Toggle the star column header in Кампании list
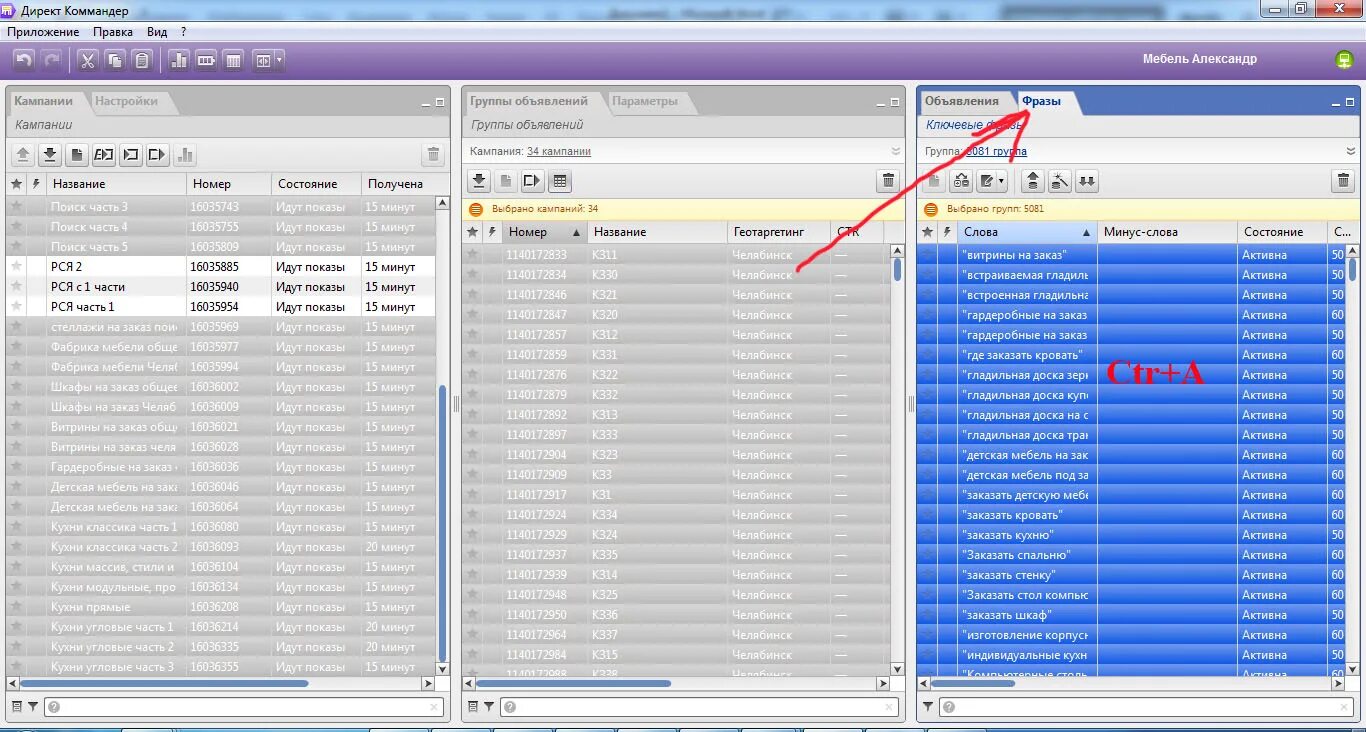Screen dimensions: 1366x732 click(16, 183)
